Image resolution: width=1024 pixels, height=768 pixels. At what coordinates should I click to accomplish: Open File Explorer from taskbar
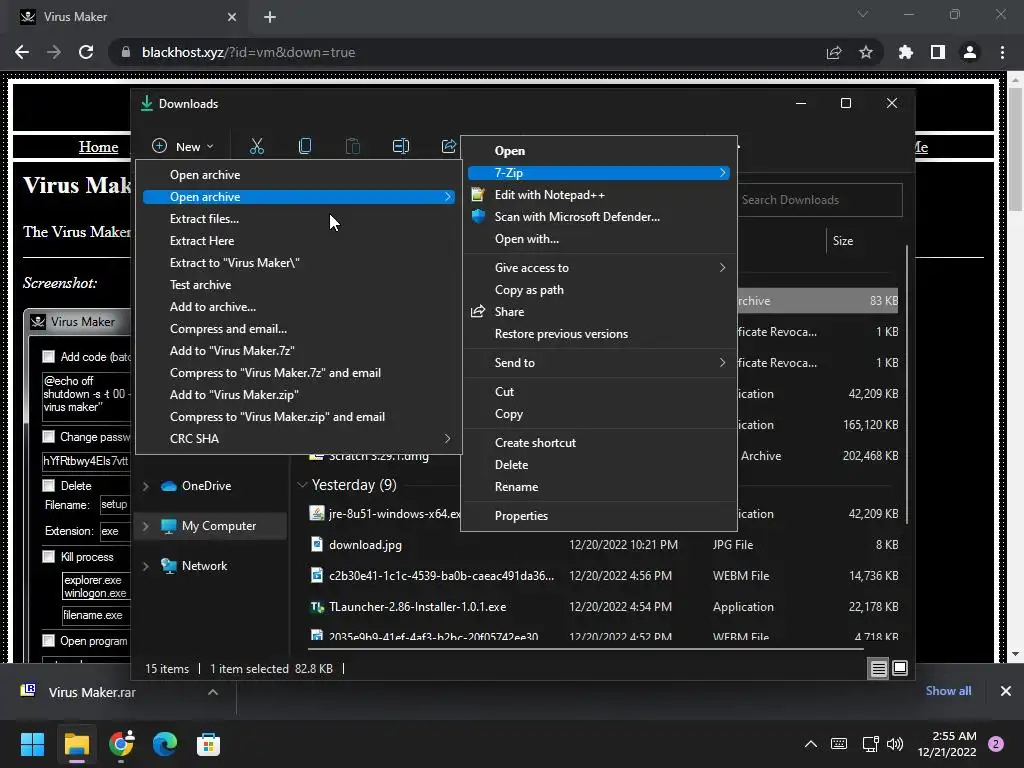tap(76, 744)
